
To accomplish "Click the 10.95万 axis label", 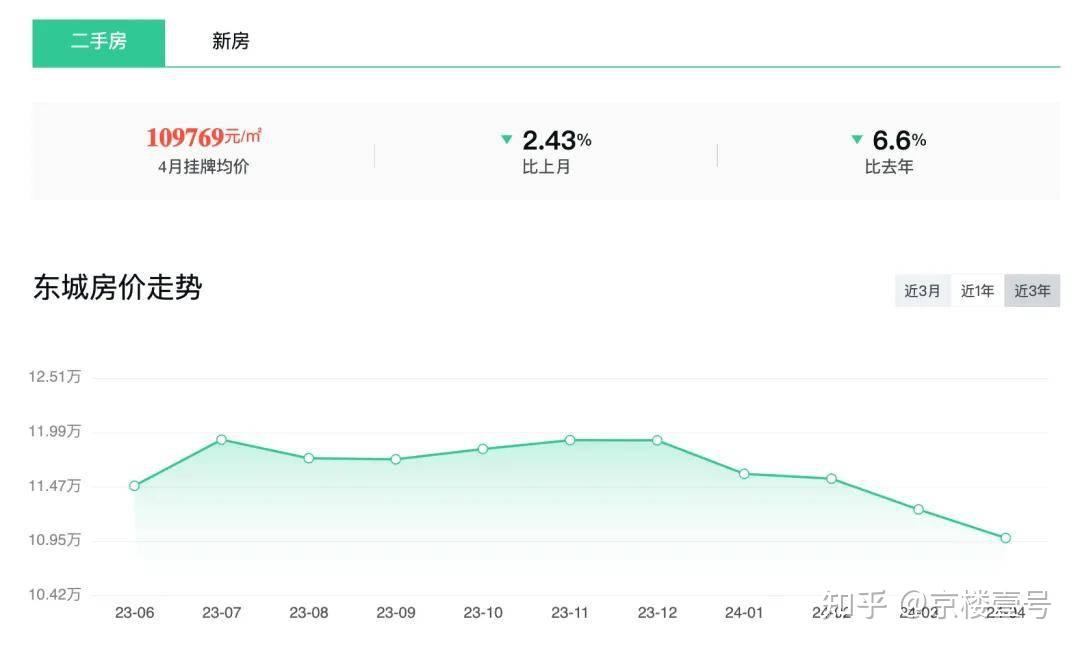I will 54,539.
